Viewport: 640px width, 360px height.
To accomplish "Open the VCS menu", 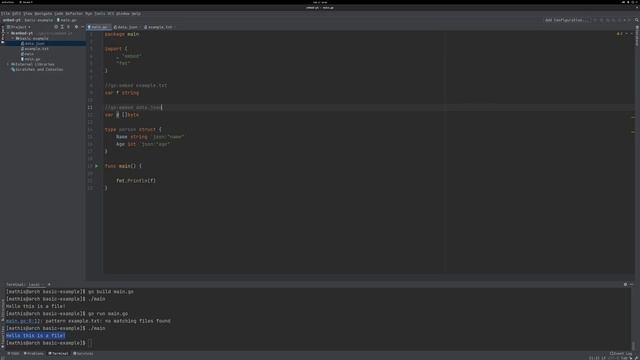I will click(x=111, y=13).
